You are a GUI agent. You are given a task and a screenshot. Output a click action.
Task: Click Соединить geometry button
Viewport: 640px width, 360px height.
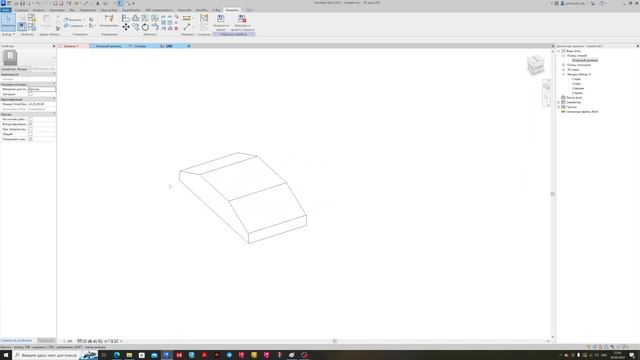tap(75, 26)
